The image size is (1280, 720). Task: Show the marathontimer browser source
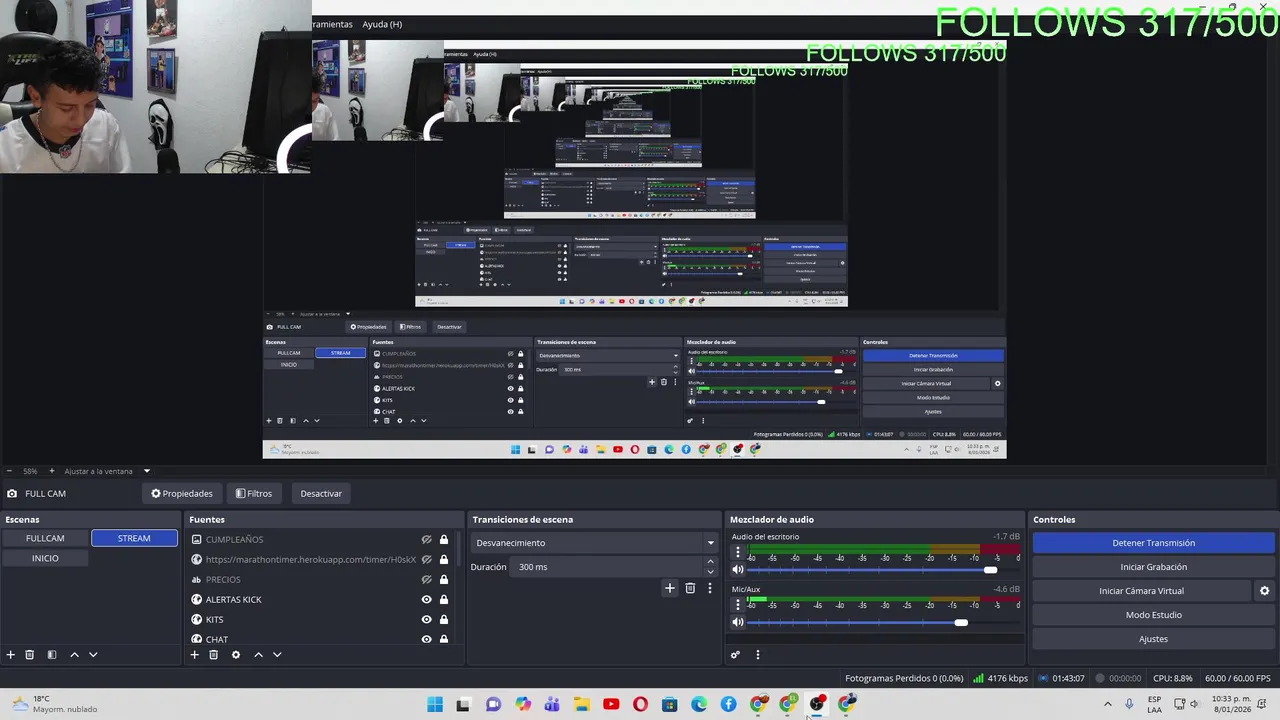(427, 560)
